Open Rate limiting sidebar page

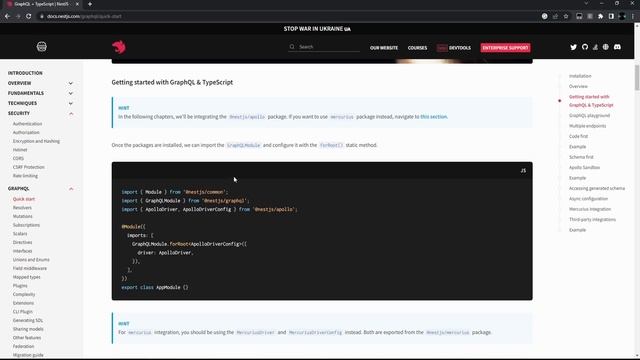pos(25,176)
